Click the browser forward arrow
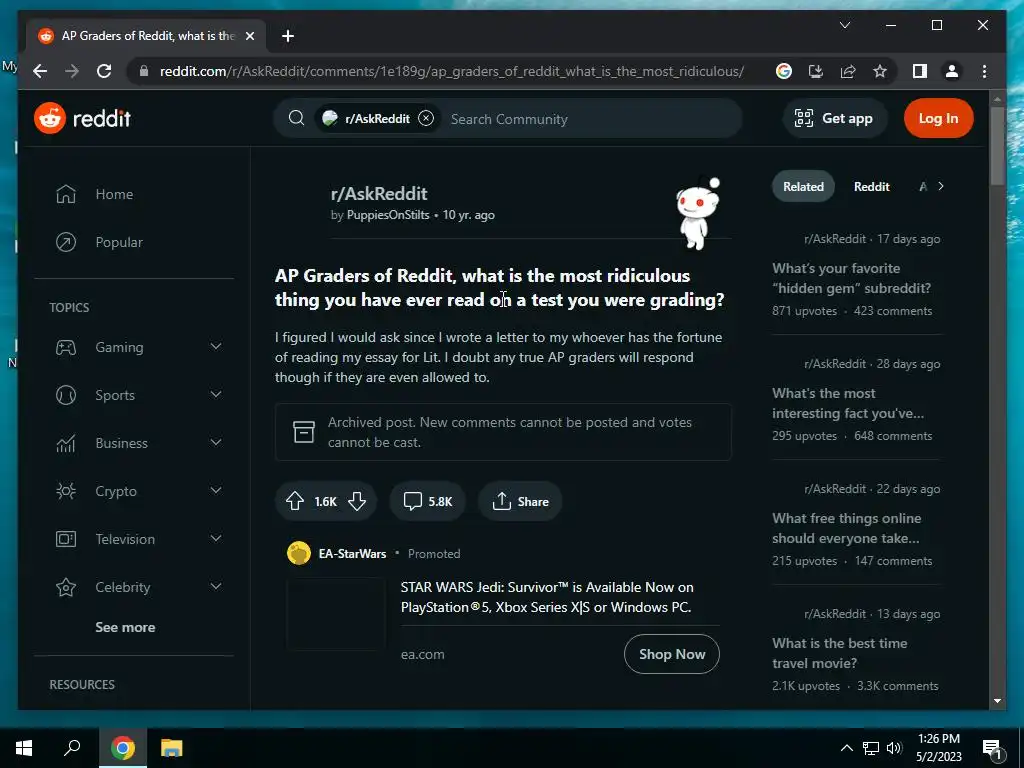This screenshot has width=1024, height=768. click(x=72, y=71)
